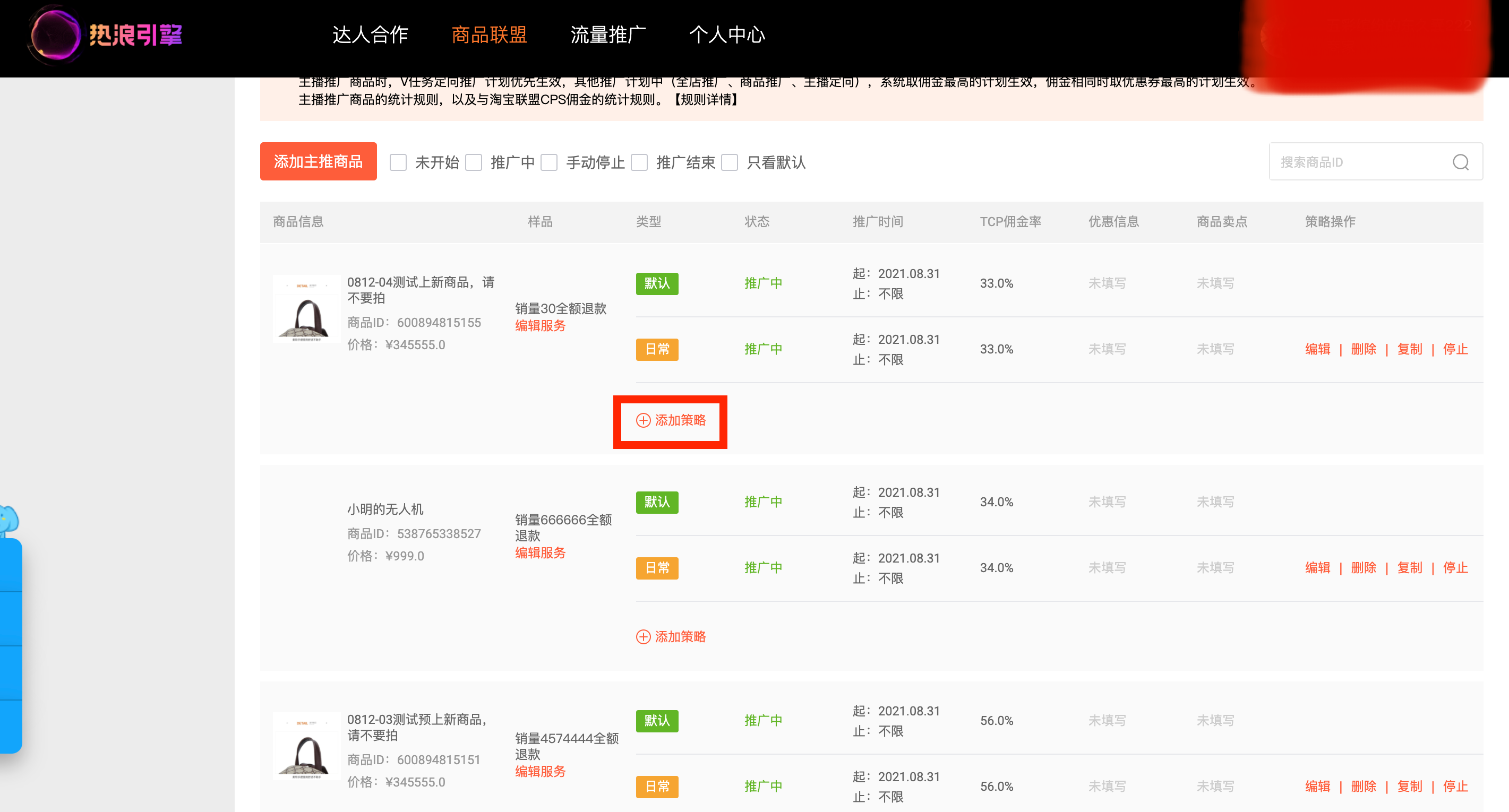Focus the 搜索商品ID search field

1375,161
